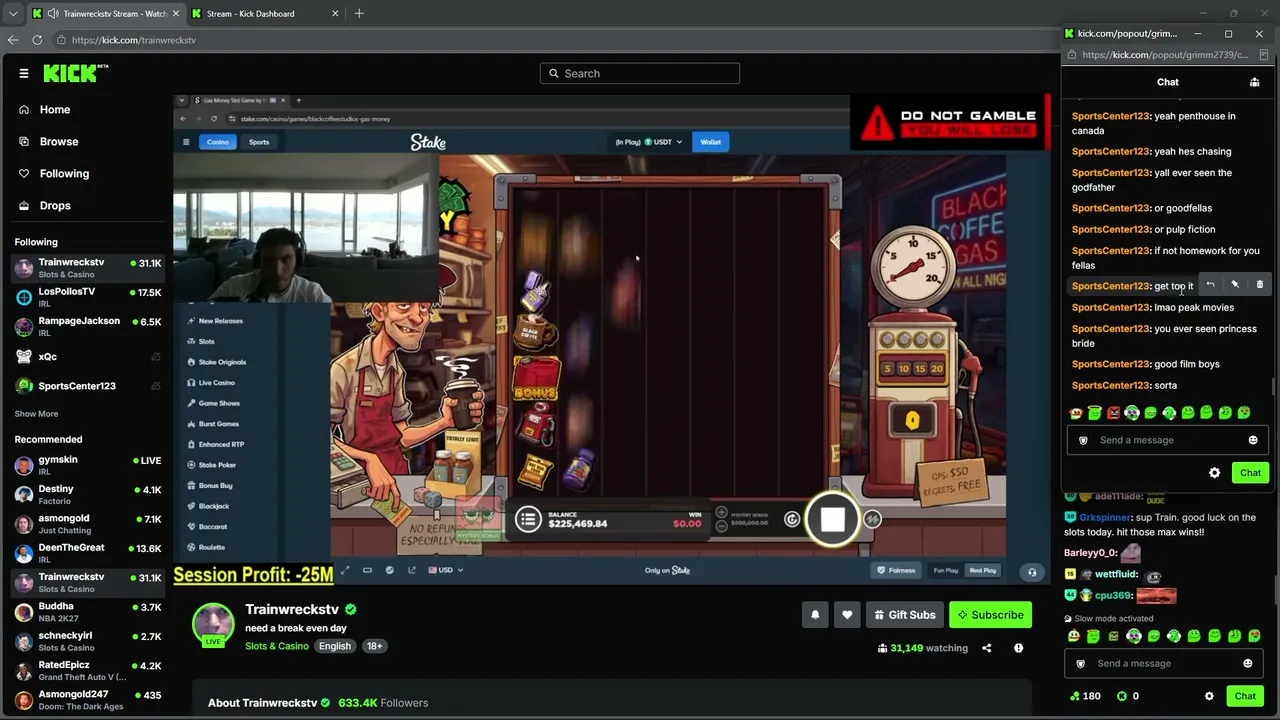Viewport: 1280px width, 720px height.
Task: Open asmongold Just Chatting recommended channel
Action: [x=87, y=524]
